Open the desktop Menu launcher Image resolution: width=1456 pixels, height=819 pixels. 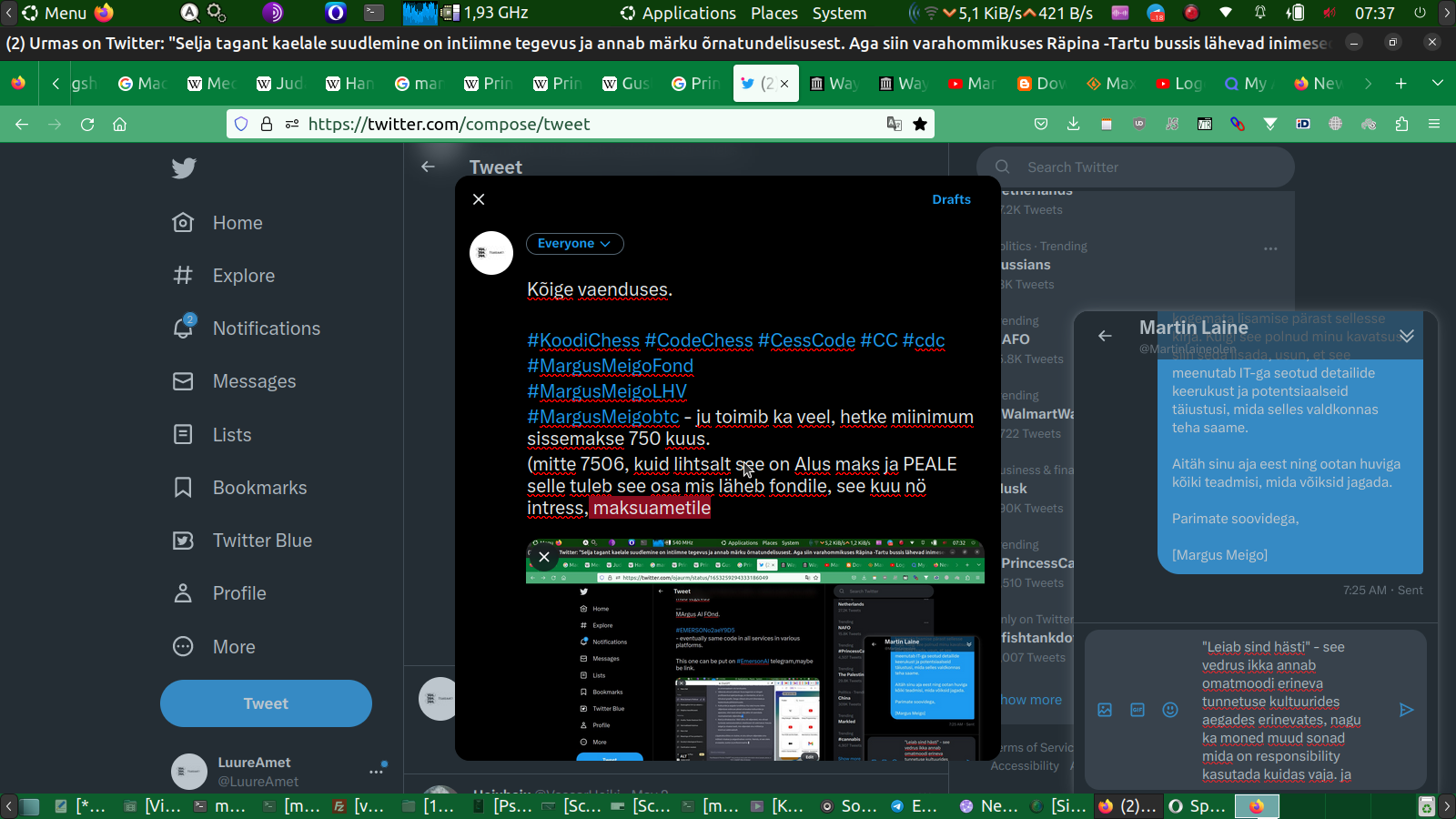55,13
